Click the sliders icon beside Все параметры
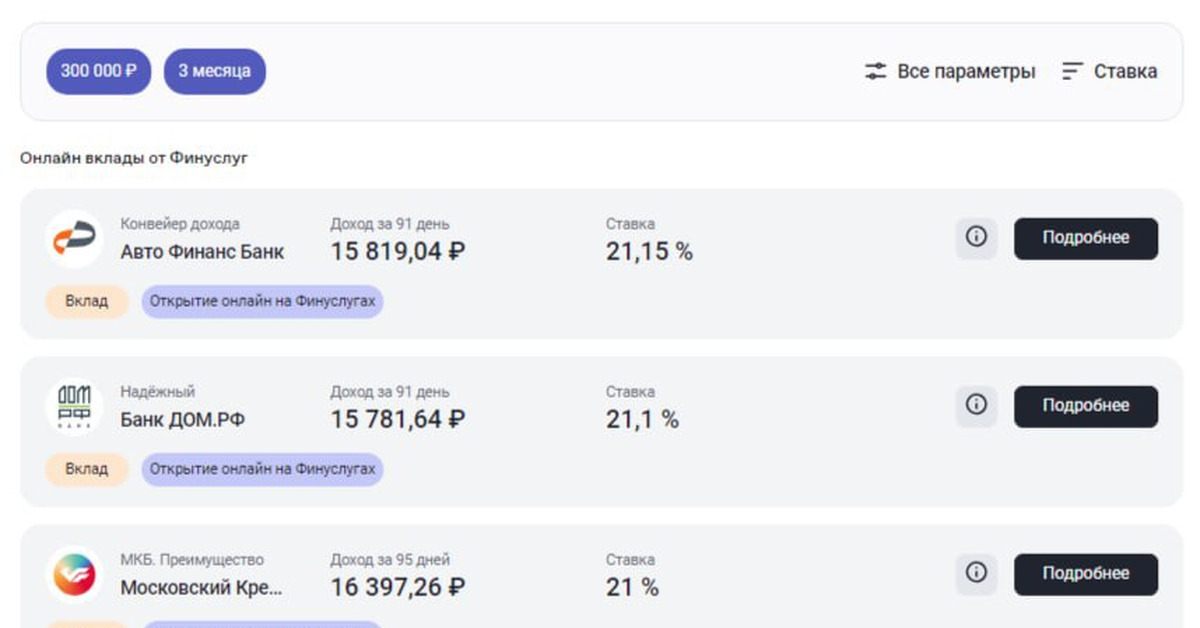The width and height of the screenshot is (1200, 628). tap(876, 72)
